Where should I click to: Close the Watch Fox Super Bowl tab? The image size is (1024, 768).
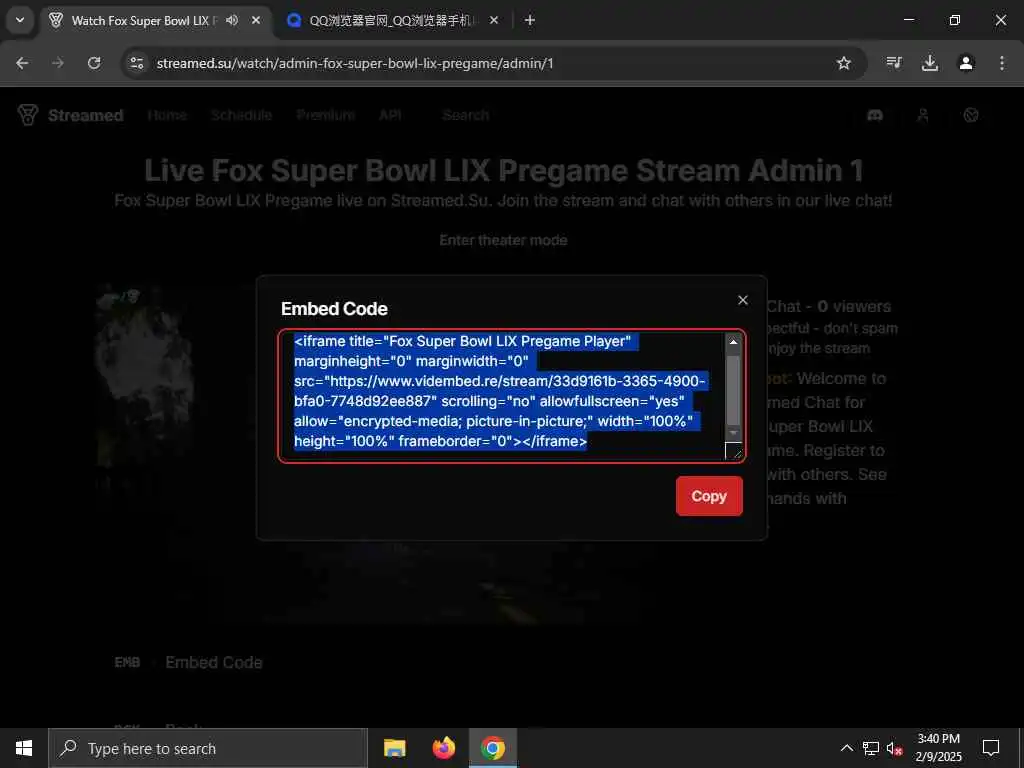tap(256, 20)
